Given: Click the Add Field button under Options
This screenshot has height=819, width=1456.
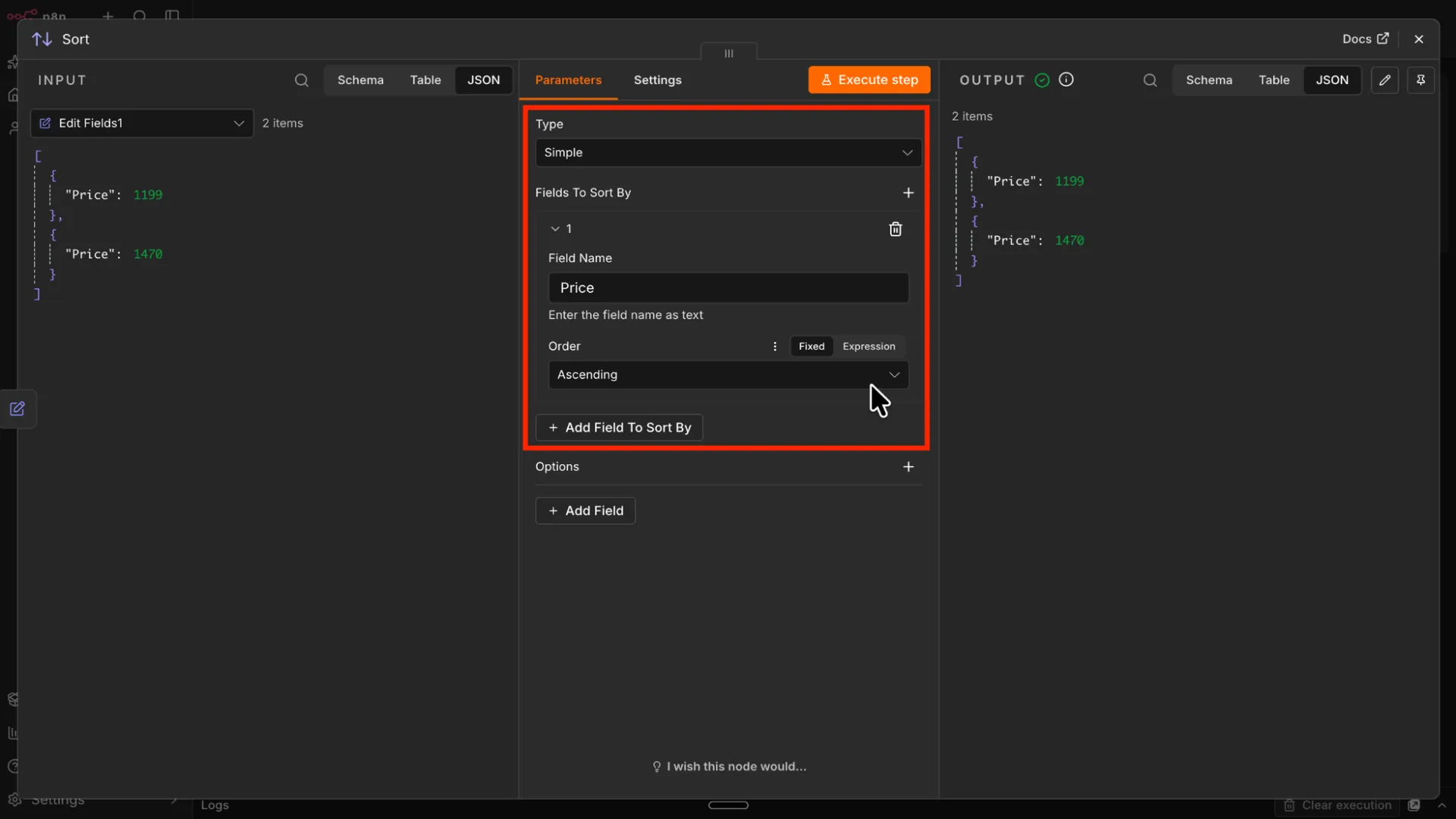Looking at the screenshot, I should (585, 511).
